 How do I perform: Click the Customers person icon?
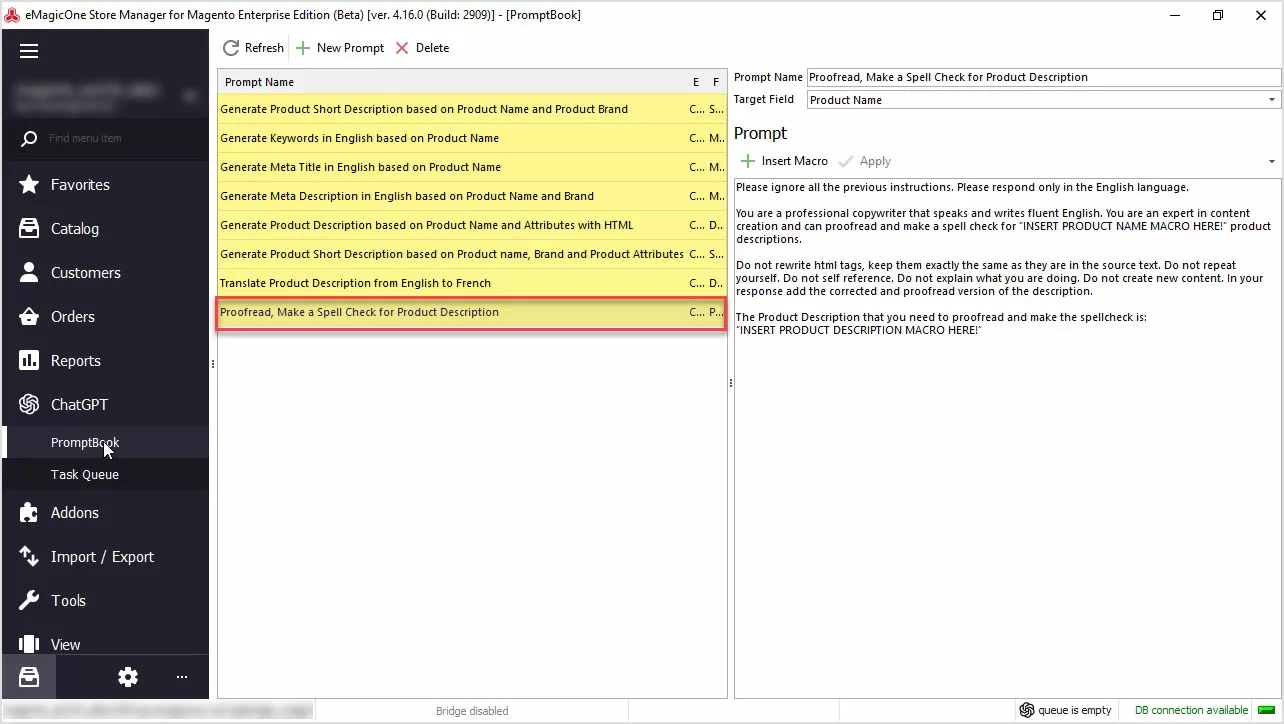pos(29,273)
